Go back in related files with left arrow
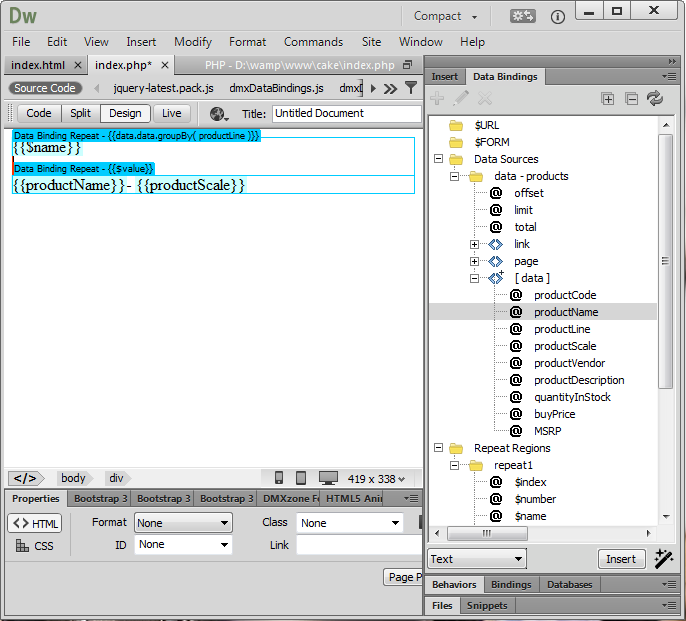Image resolution: width=686 pixels, height=621 pixels. (97, 88)
